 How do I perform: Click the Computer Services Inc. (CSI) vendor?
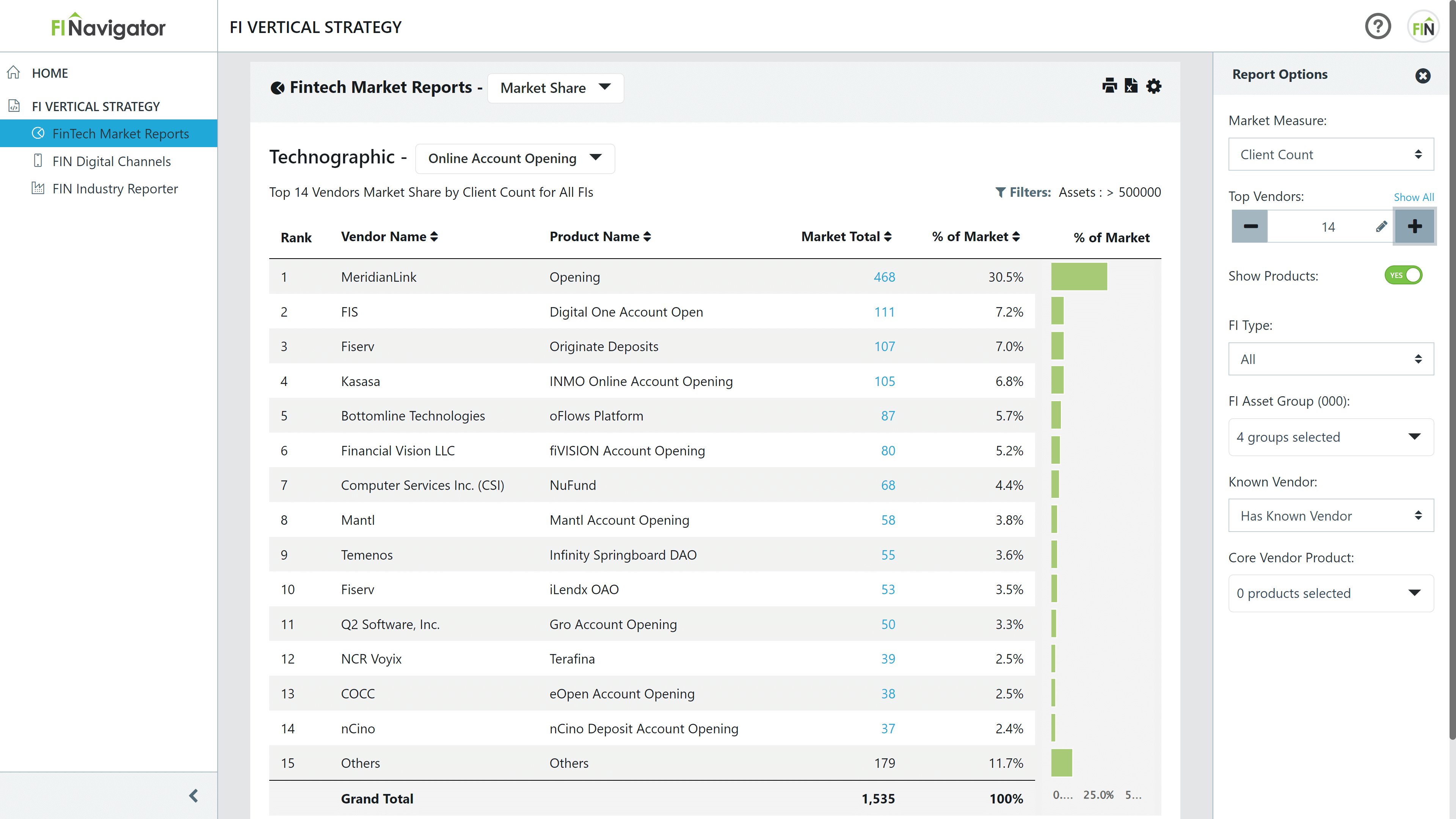pos(422,485)
